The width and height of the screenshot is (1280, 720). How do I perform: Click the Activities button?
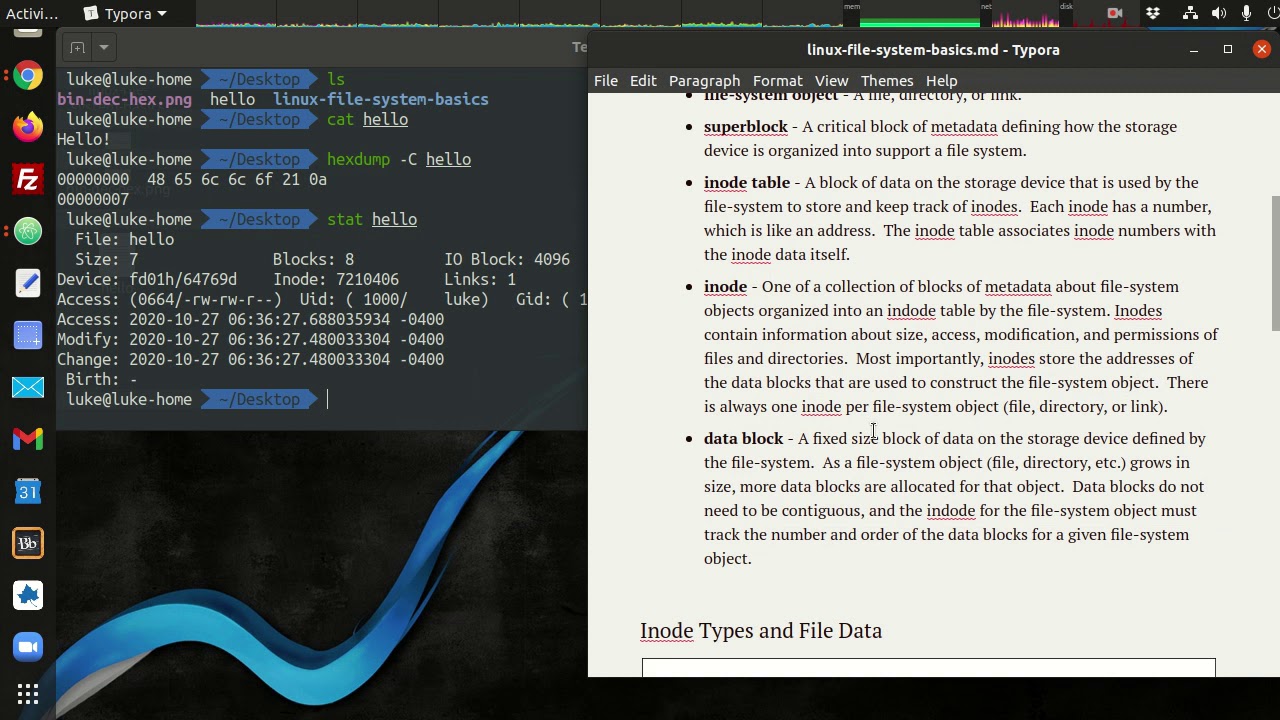[32, 13]
